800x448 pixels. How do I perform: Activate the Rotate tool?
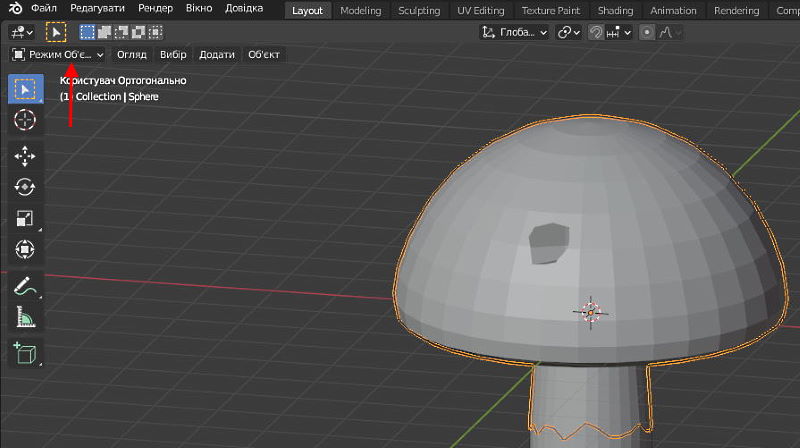pyautogui.click(x=25, y=187)
